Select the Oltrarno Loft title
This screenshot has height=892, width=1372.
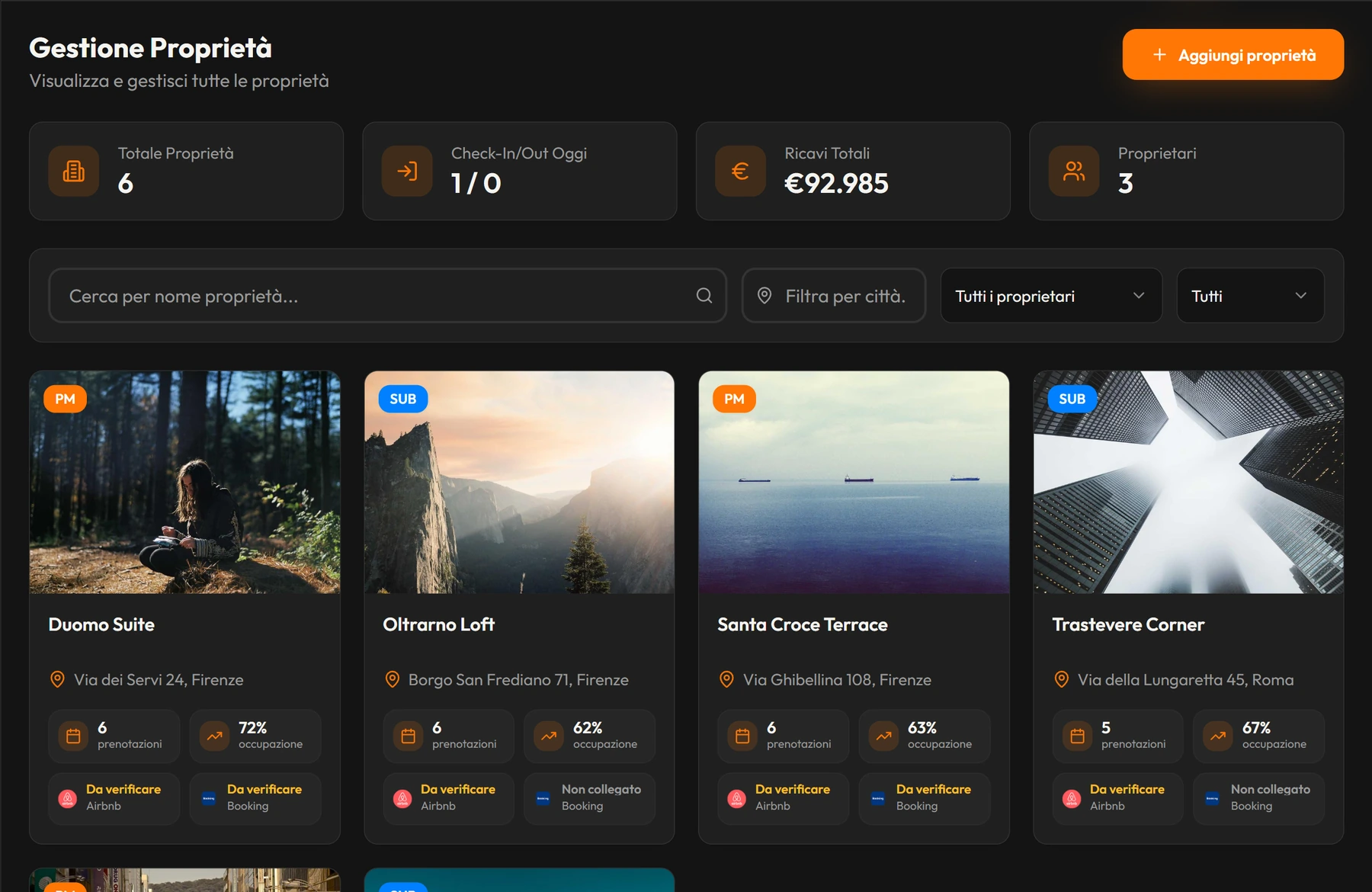click(438, 624)
